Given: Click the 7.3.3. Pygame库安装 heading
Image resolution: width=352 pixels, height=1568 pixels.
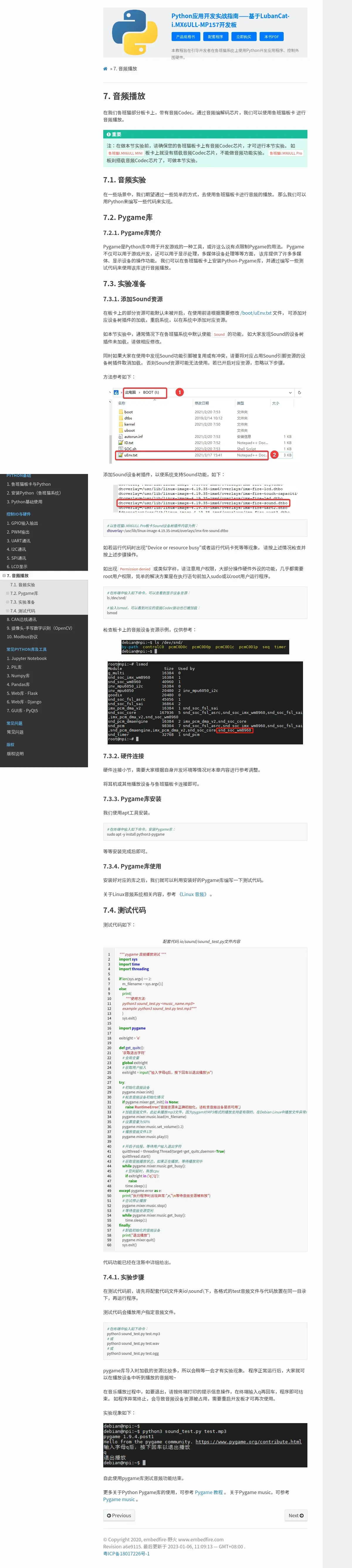Looking at the screenshot, I should [x=132, y=799].
